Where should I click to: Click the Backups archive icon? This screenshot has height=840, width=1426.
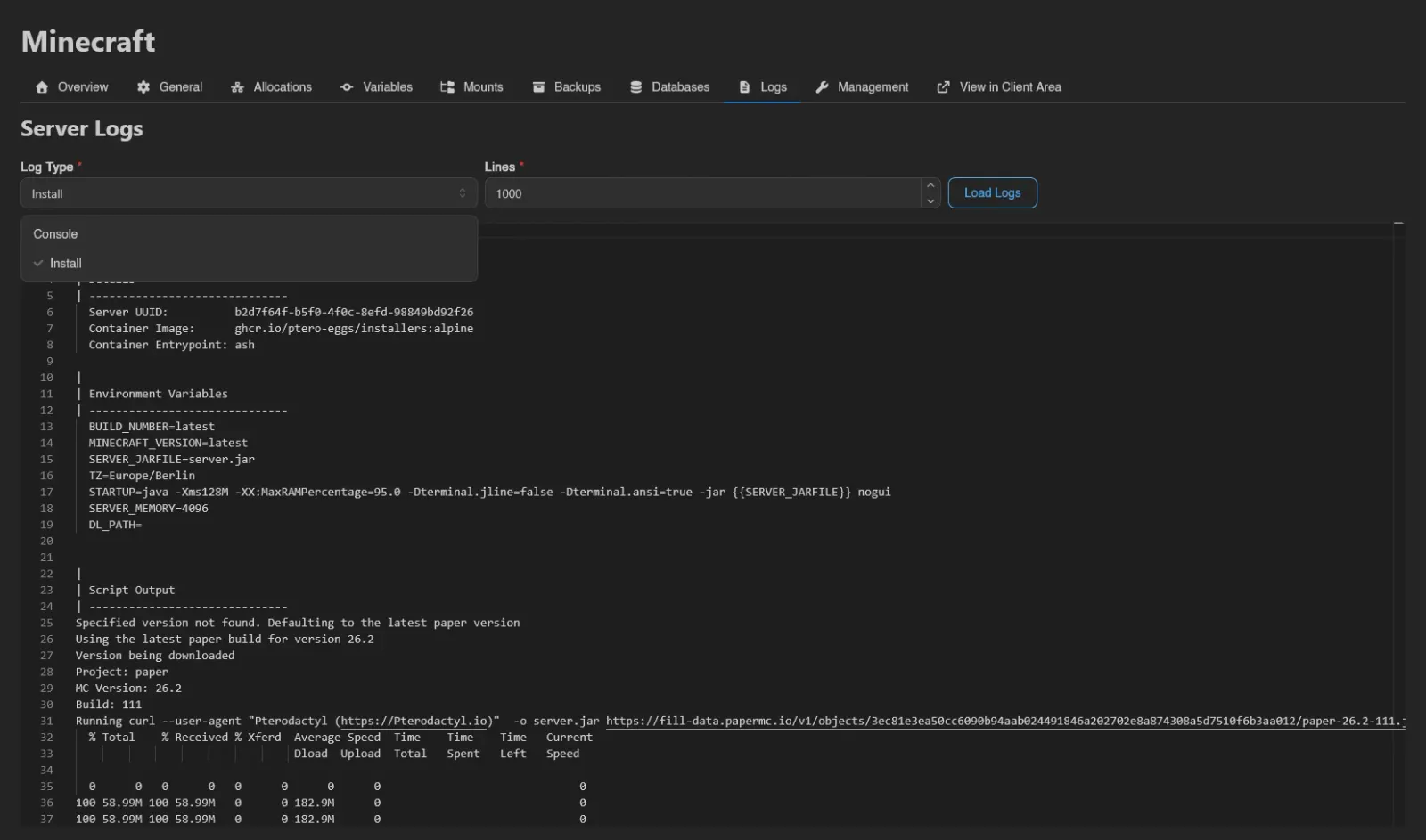pyautogui.click(x=538, y=87)
